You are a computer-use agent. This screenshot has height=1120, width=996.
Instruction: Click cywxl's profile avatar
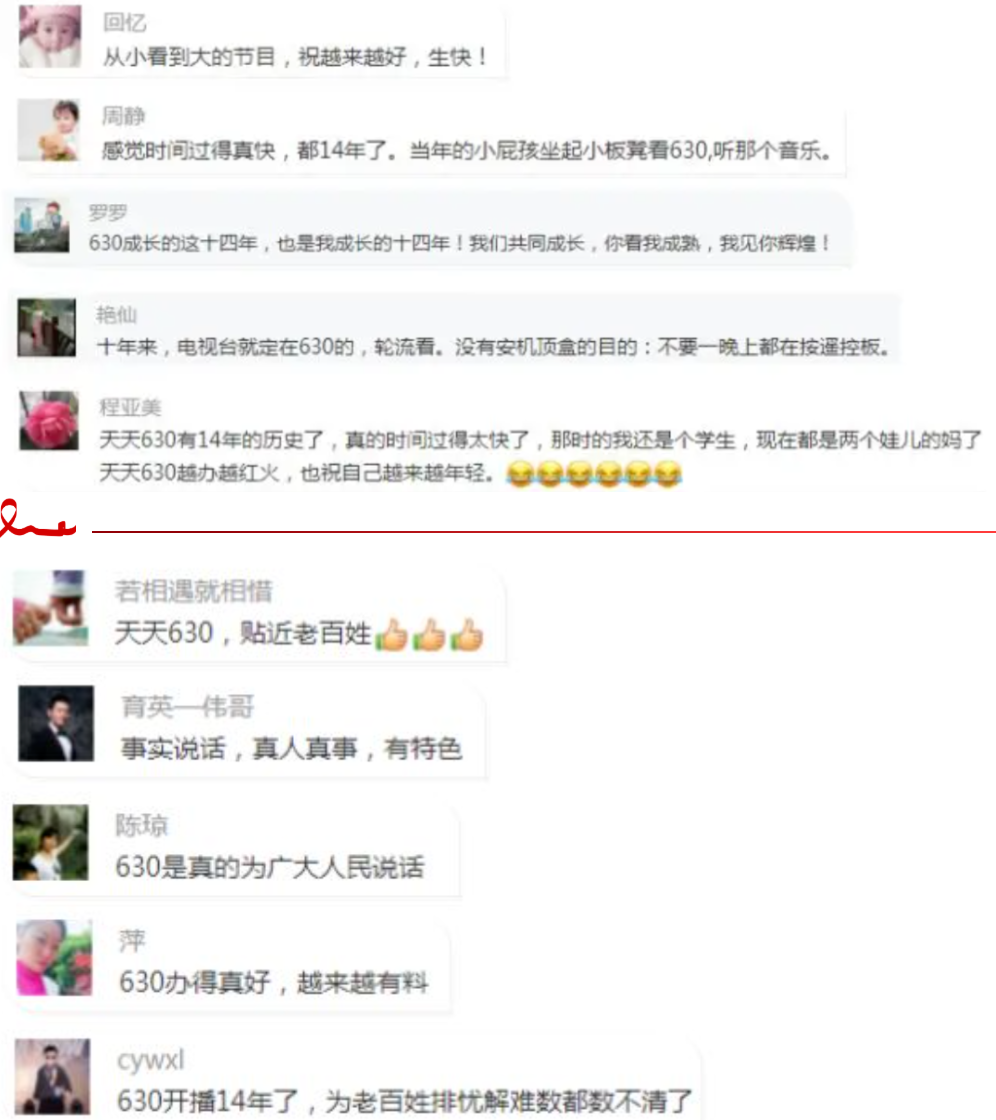(x=53, y=1076)
